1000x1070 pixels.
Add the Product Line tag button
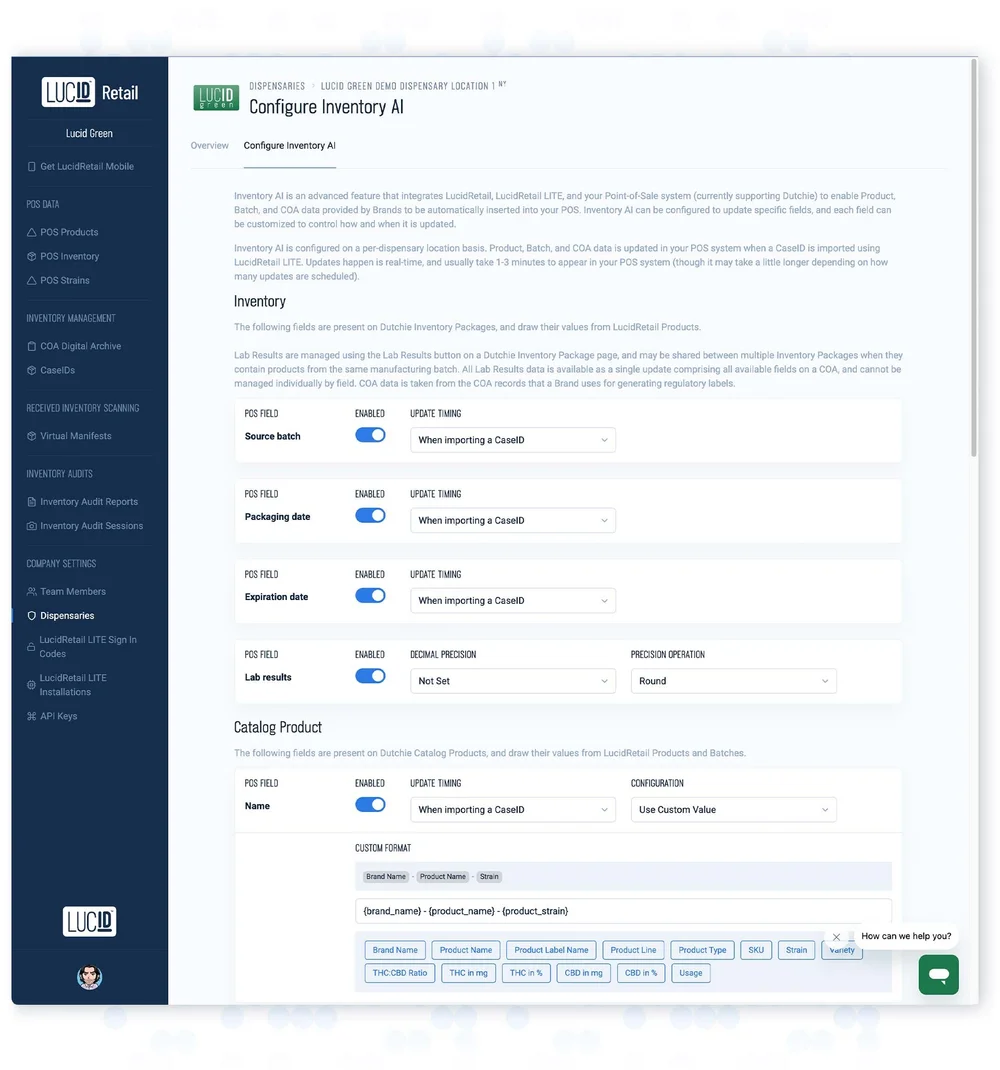coord(633,950)
